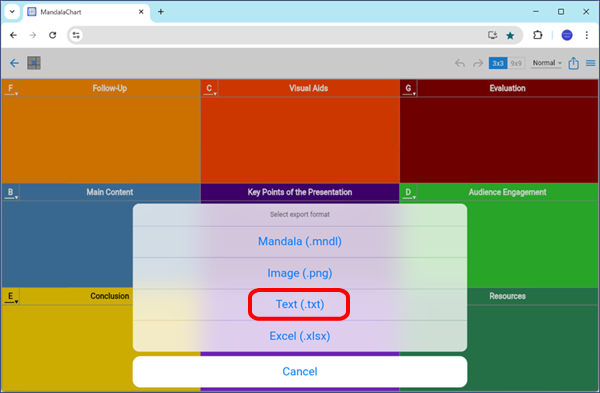
Task: Expand the F cell label dropdown
Action: click(11, 89)
